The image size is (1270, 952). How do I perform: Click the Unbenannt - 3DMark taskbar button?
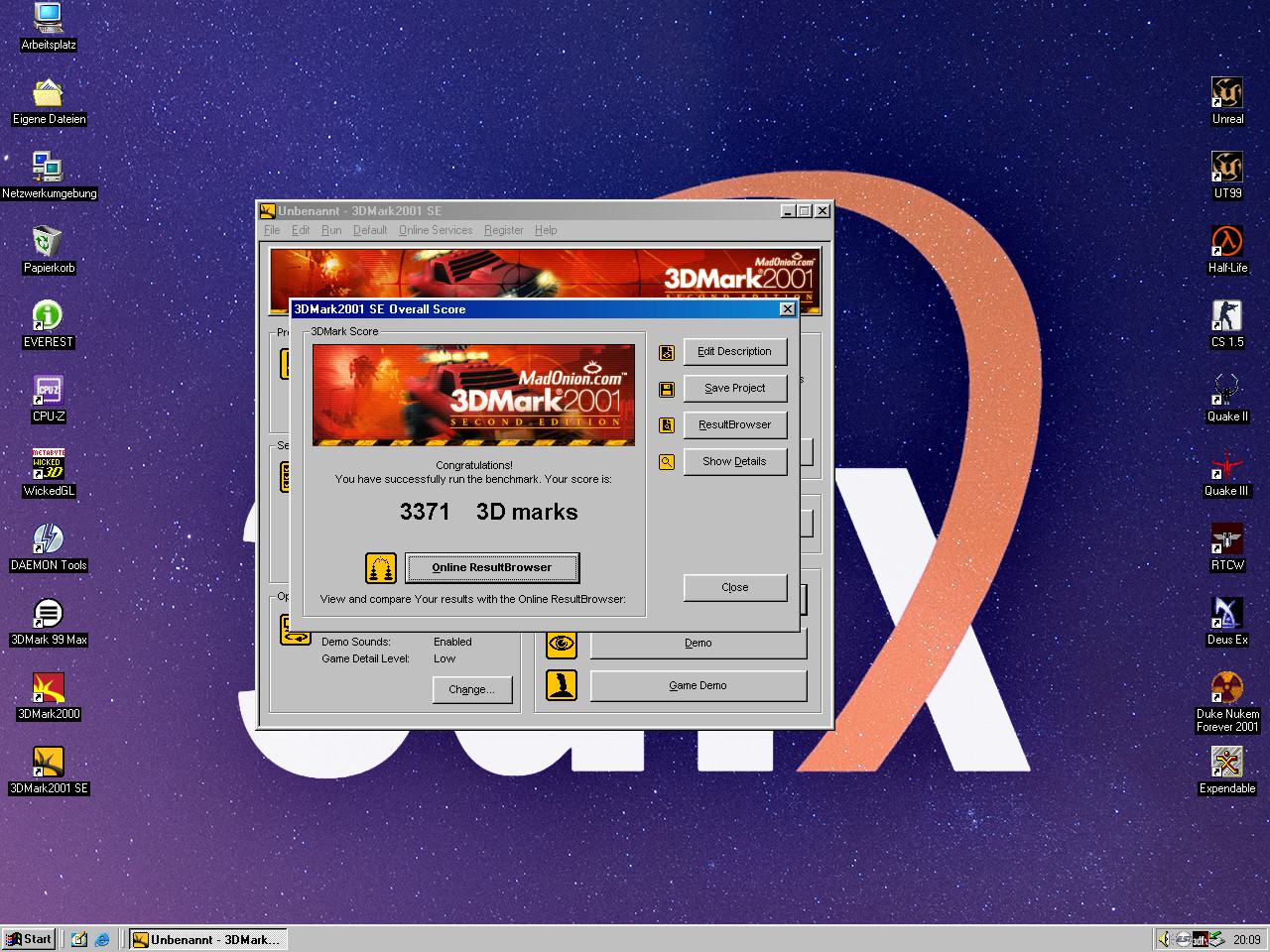tap(208, 939)
